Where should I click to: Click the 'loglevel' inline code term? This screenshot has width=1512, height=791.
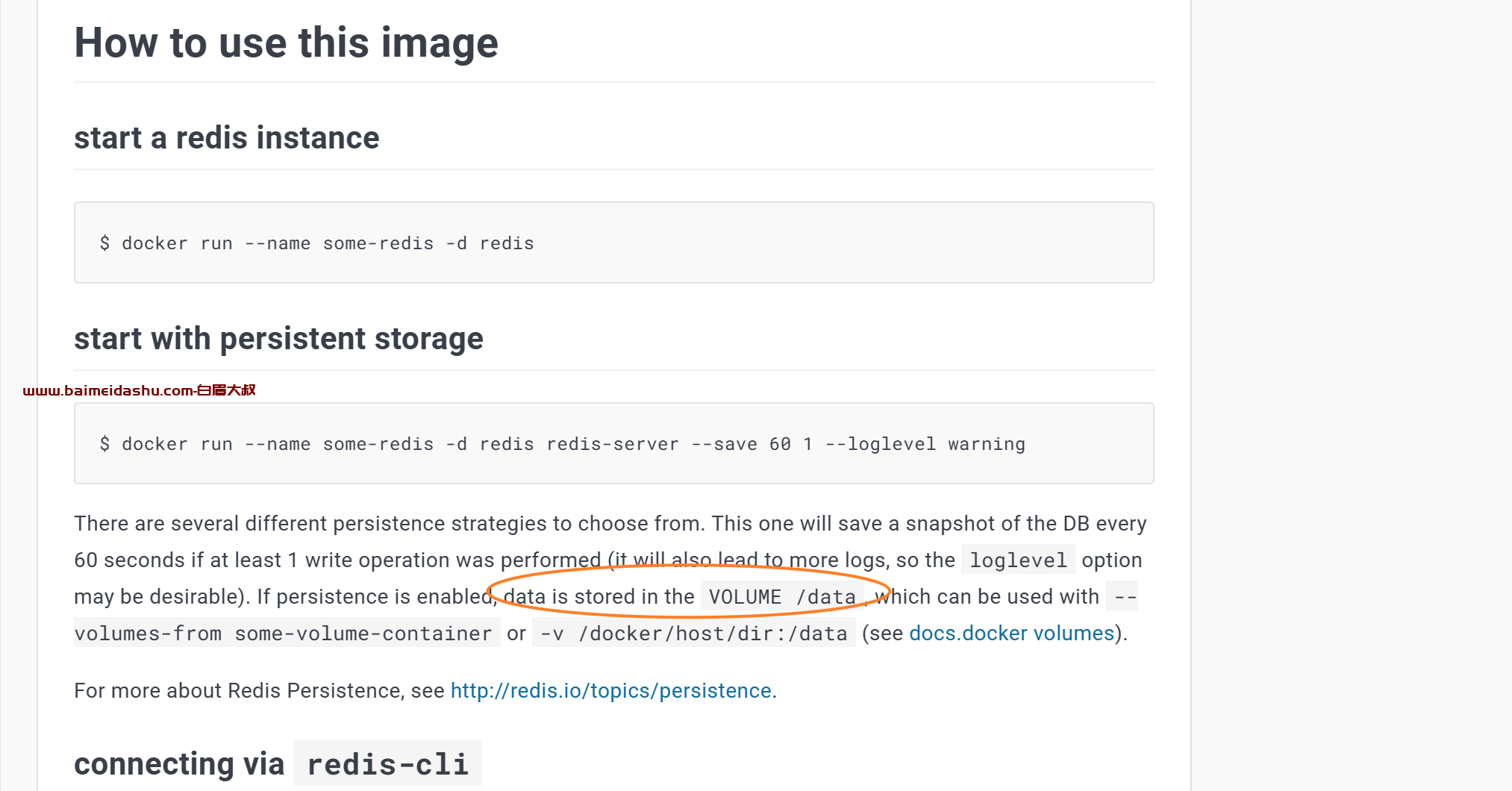coord(1018,560)
